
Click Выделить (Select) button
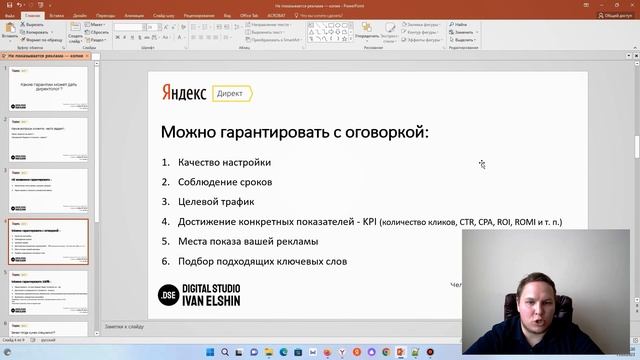(x=462, y=40)
